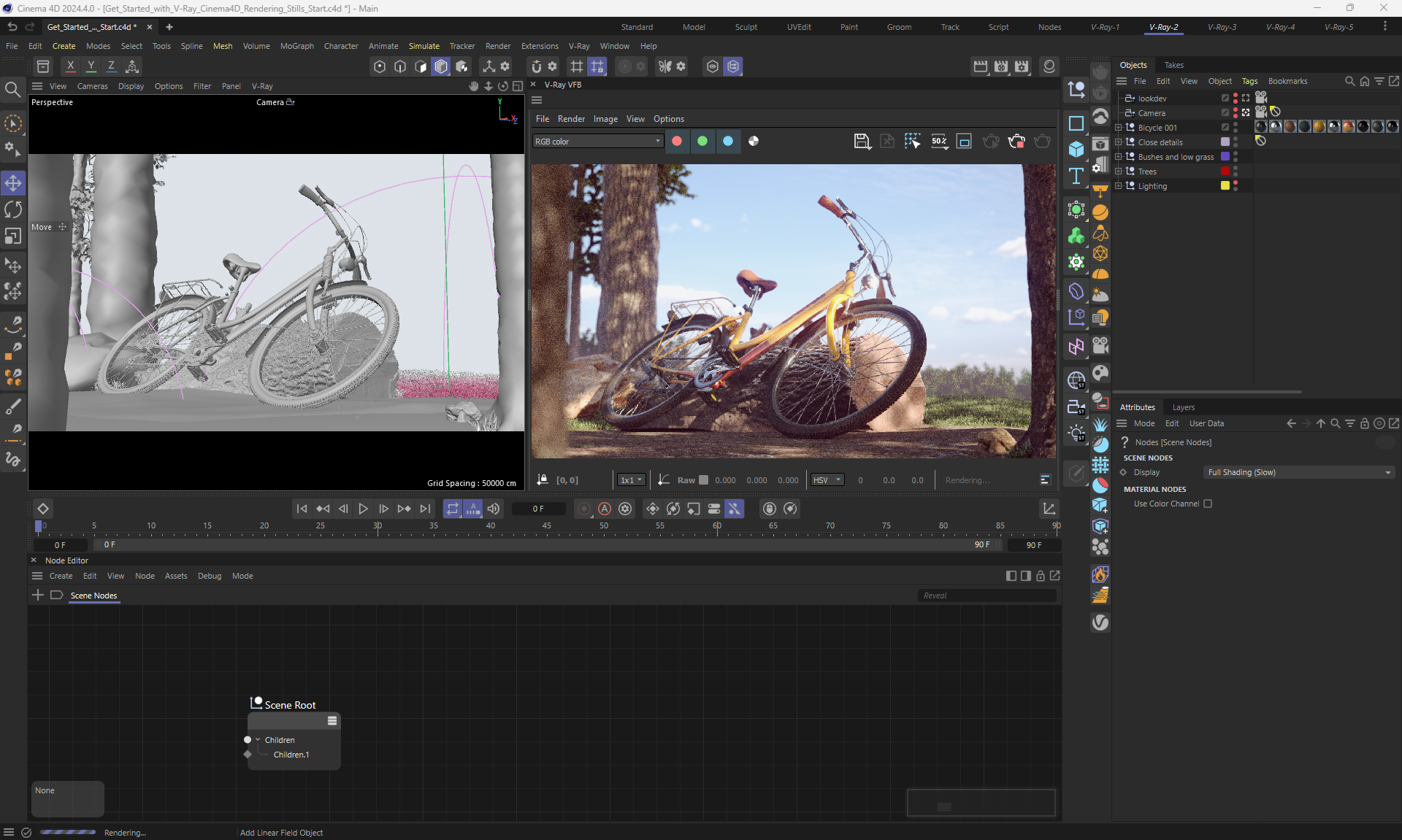Click the current frame field in timeline
1402x840 pixels.
(538, 509)
